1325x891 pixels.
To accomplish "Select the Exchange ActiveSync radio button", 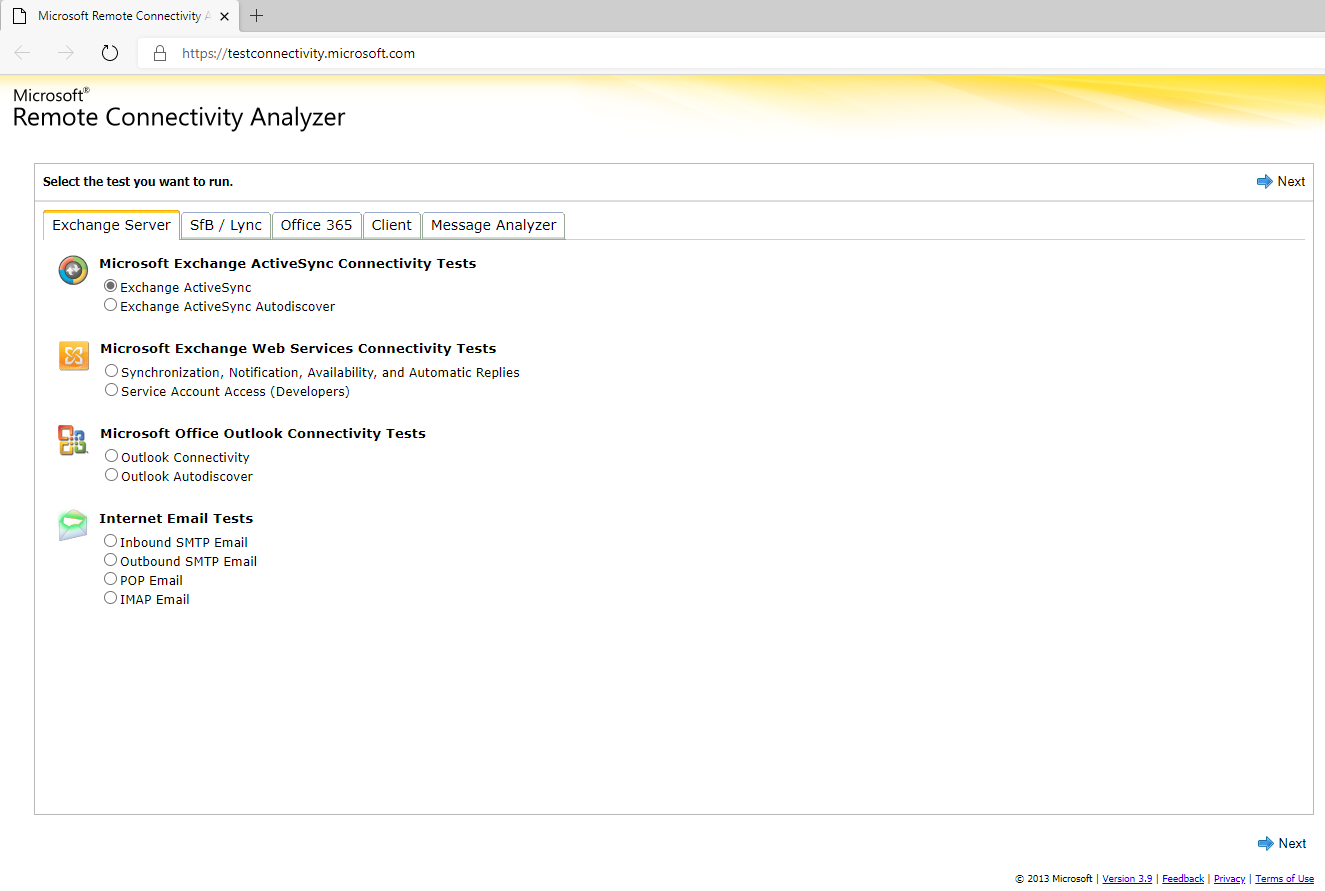I will coord(111,286).
